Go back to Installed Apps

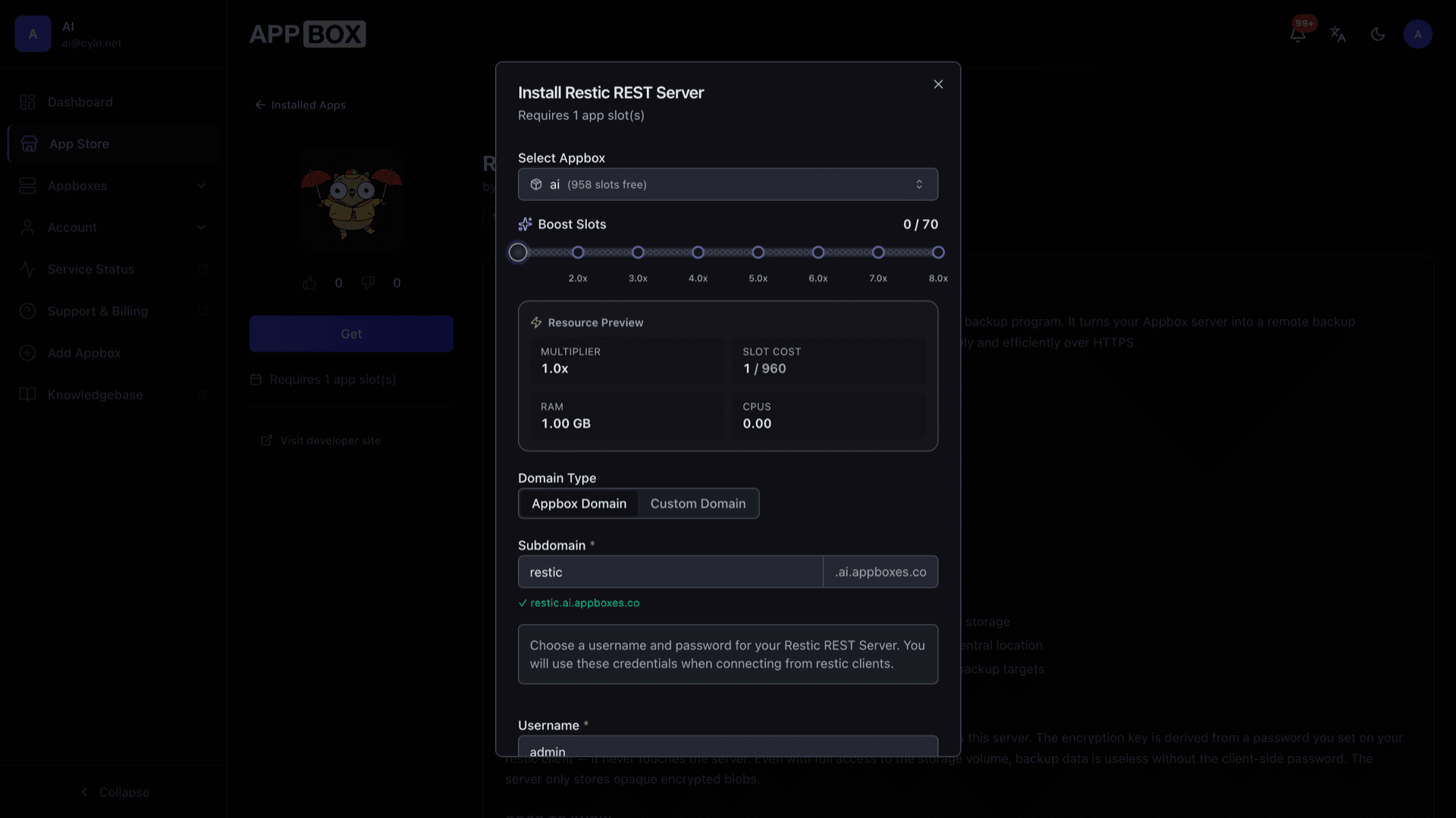click(x=300, y=105)
